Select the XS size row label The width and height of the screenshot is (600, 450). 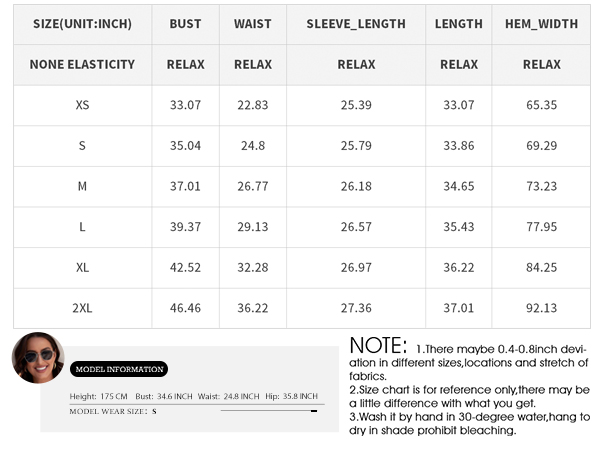point(82,105)
